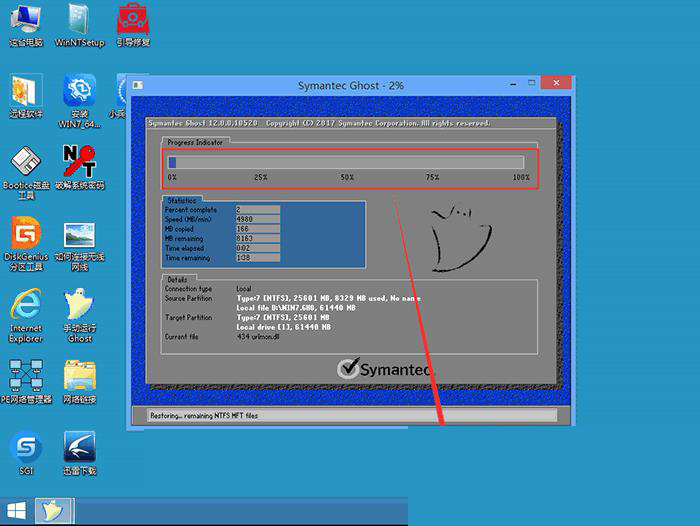Minimize the Symantec Ghost window
700x526 pixels.
point(513,84)
